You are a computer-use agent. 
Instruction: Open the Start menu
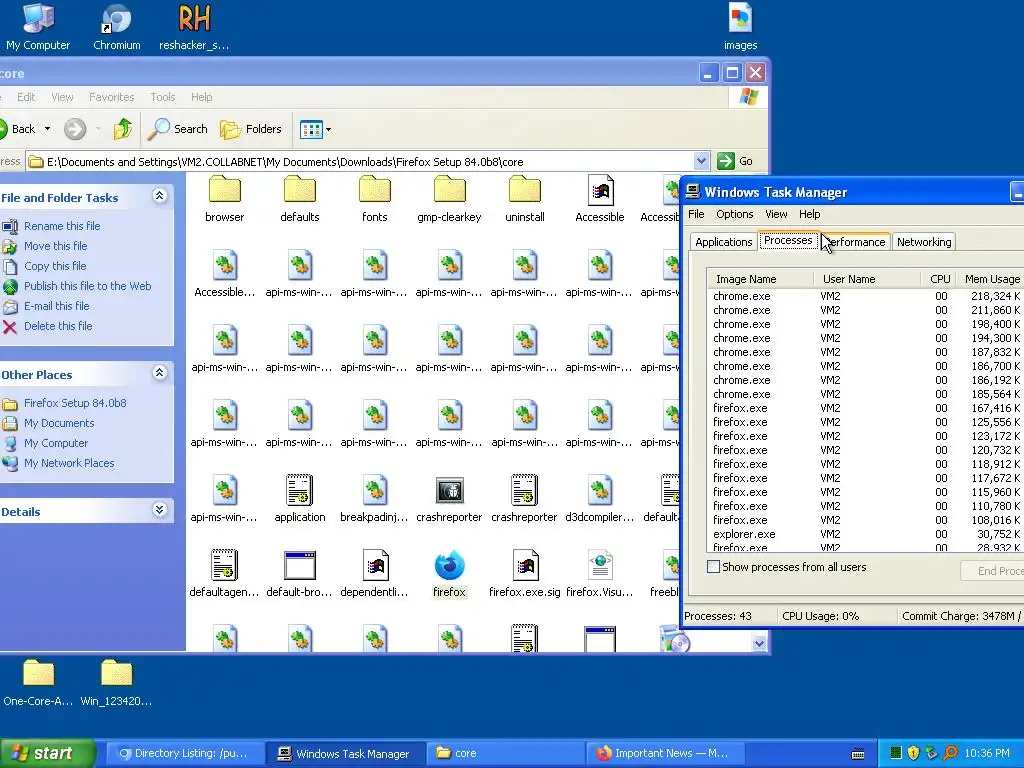46,753
